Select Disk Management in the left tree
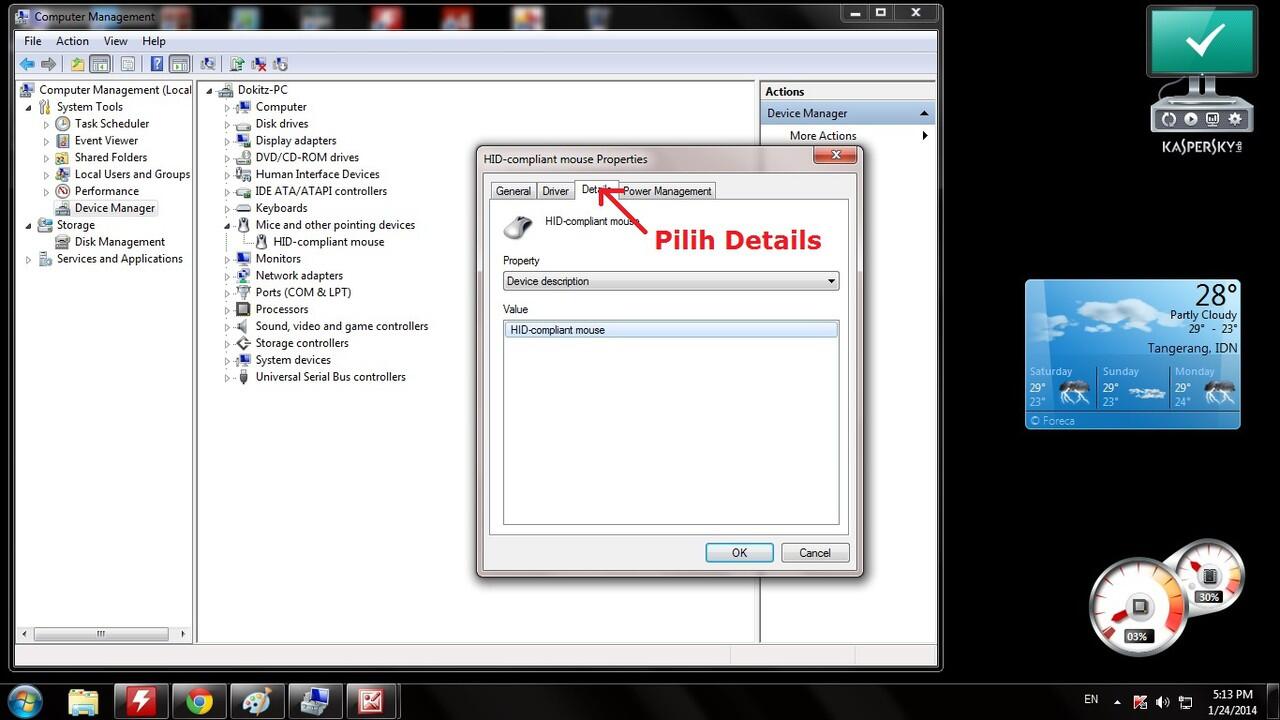This screenshot has height=720, width=1280. (x=120, y=242)
